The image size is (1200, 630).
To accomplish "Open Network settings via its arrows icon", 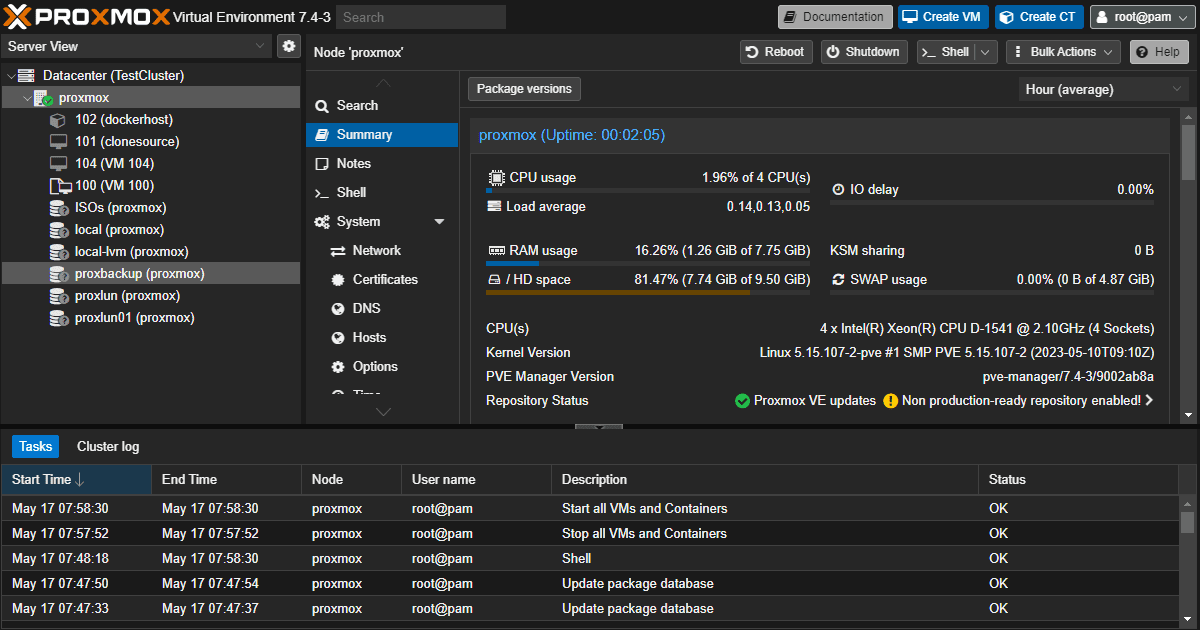I will (x=338, y=251).
